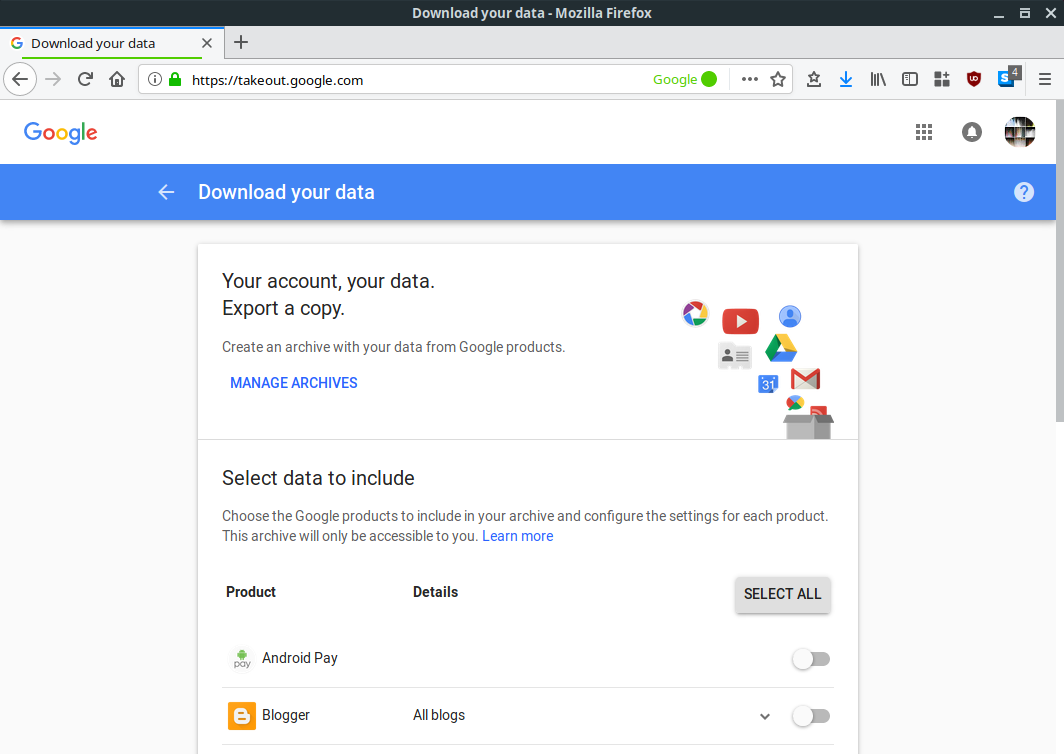The height and width of the screenshot is (754, 1064).
Task: Open the Firefox hamburger menu
Action: point(1045,79)
